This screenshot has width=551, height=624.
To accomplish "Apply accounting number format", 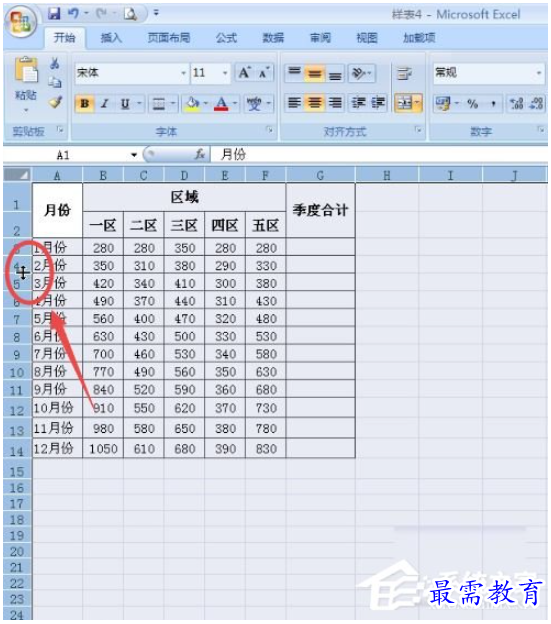I will (x=443, y=103).
